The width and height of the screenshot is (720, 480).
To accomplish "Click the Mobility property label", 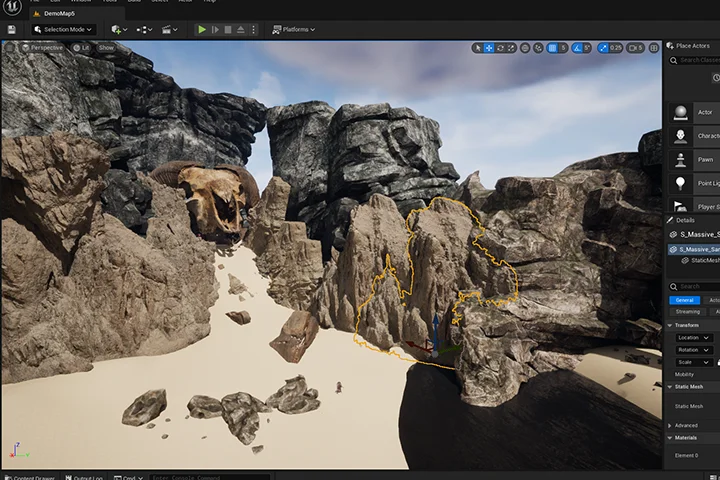I will click(684, 374).
